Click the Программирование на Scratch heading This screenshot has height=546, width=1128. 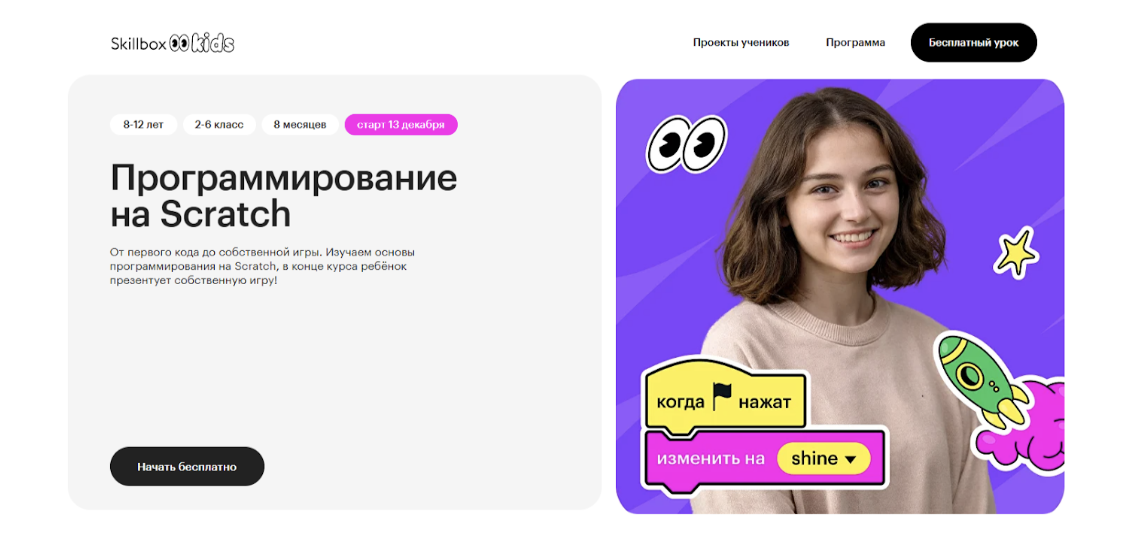[x=283, y=195]
